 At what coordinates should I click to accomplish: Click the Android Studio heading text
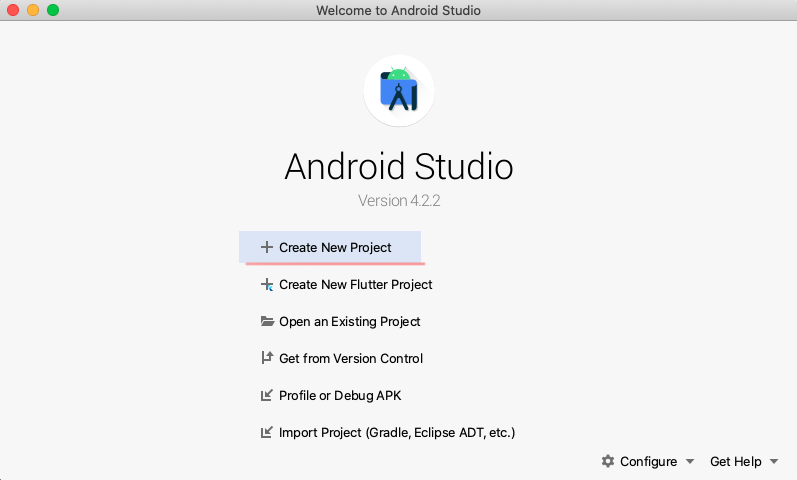point(399,166)
